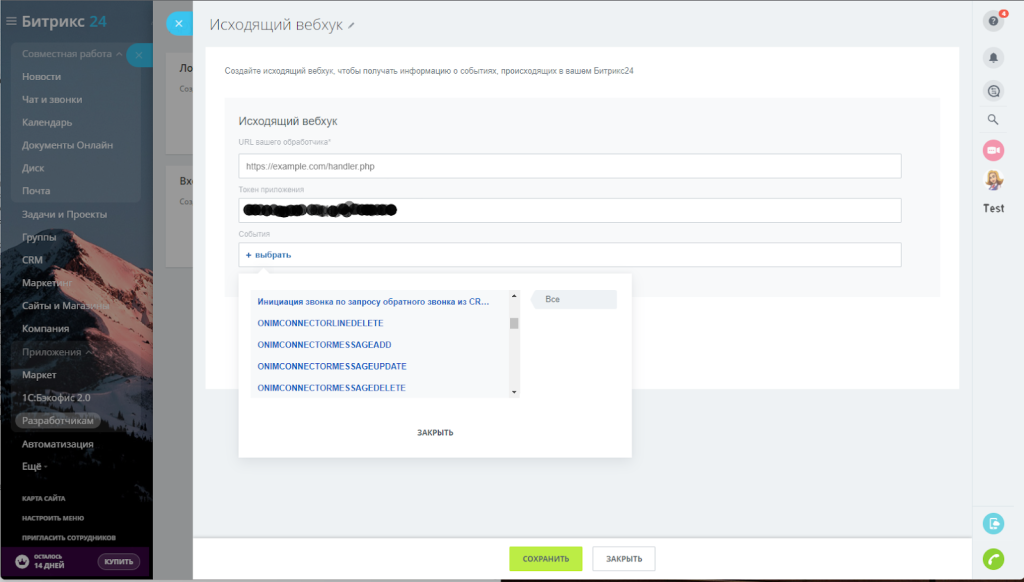Open CRM in left menu
Image resolution: width=1024 pixels, height=582 pixels.
pyautogui.click(x=33, y=260)
